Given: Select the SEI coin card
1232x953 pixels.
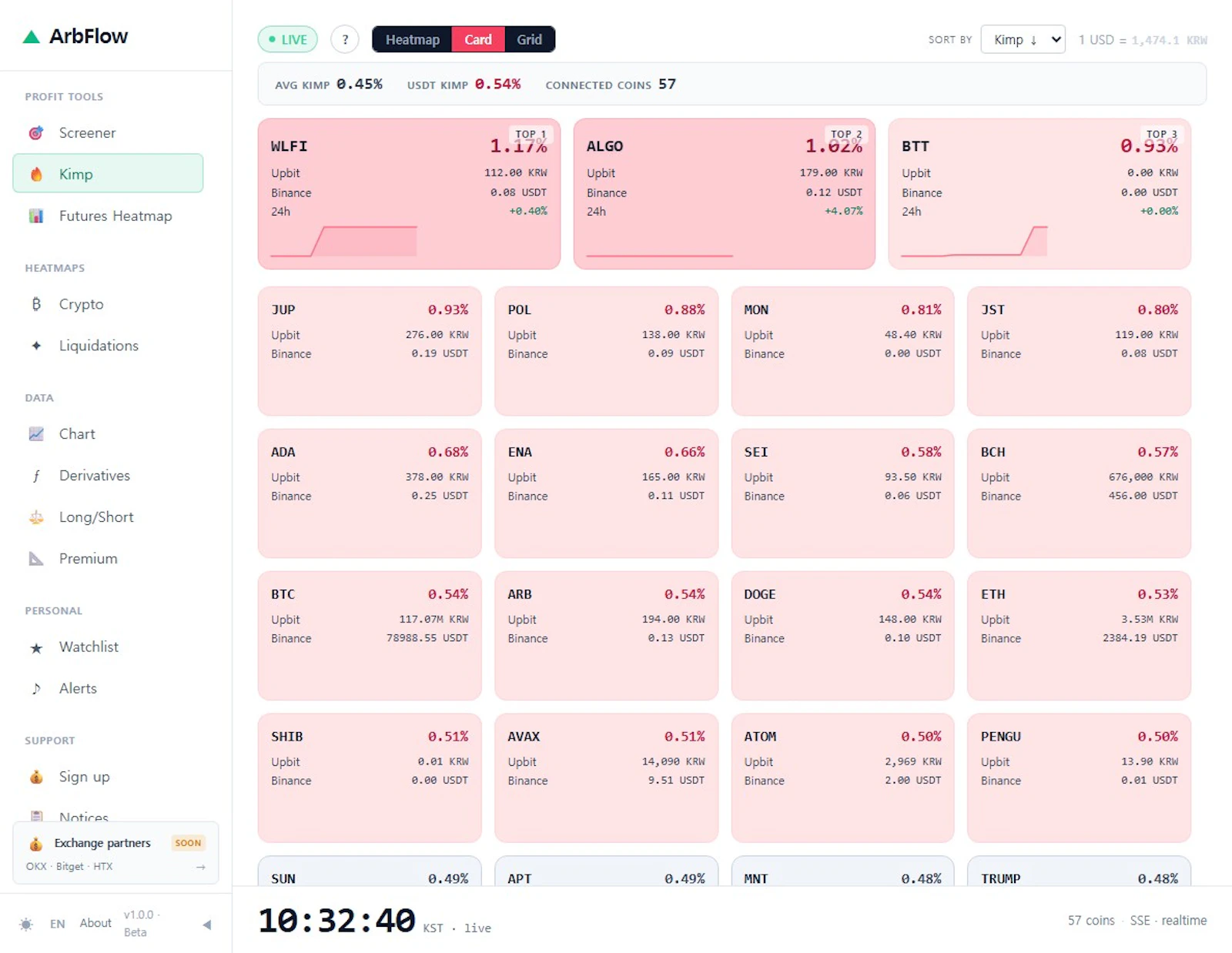Looking at the screenshot, I should pos(842,493).
